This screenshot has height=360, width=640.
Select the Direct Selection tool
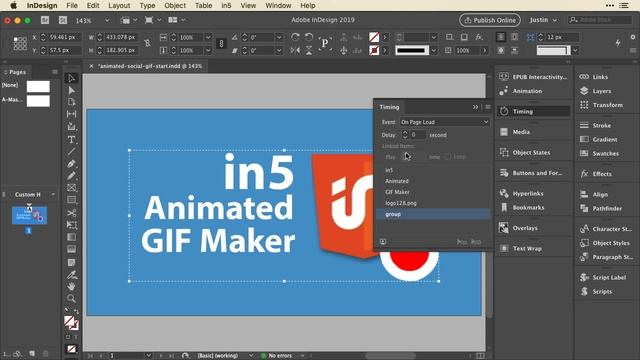coord(71,90)
